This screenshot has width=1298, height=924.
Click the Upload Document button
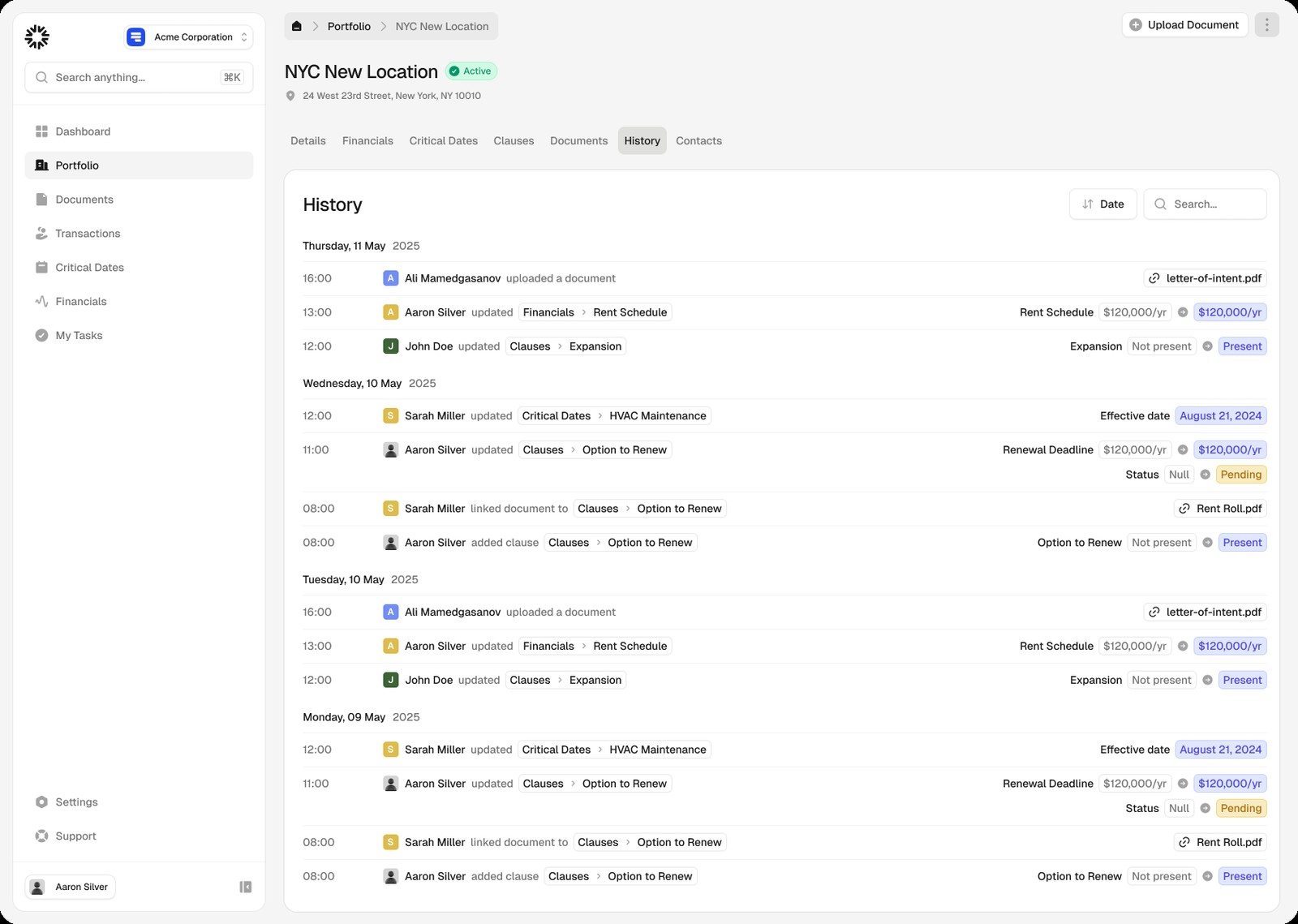(x=1185, y=25)
